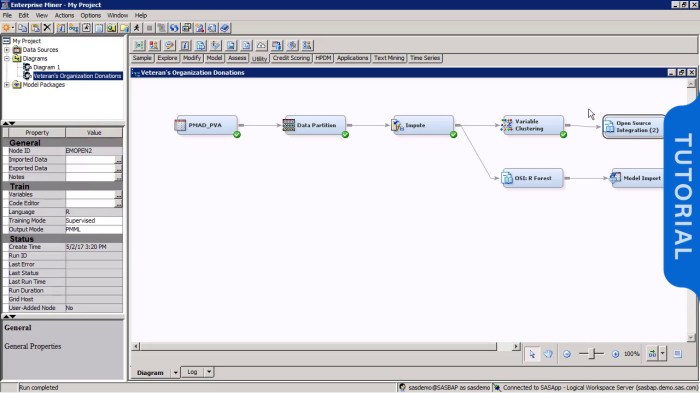Viewport: 700px width, 393px height.
Task: Collapse the Diagrams tree node
Action: 7,59
